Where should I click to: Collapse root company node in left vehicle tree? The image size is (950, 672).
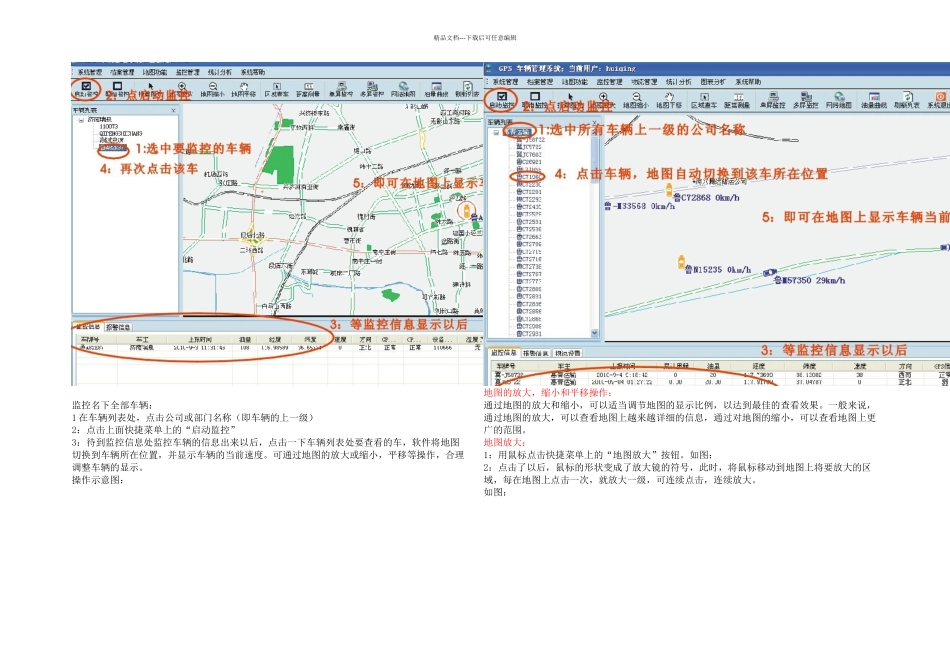tap(81, 120)
